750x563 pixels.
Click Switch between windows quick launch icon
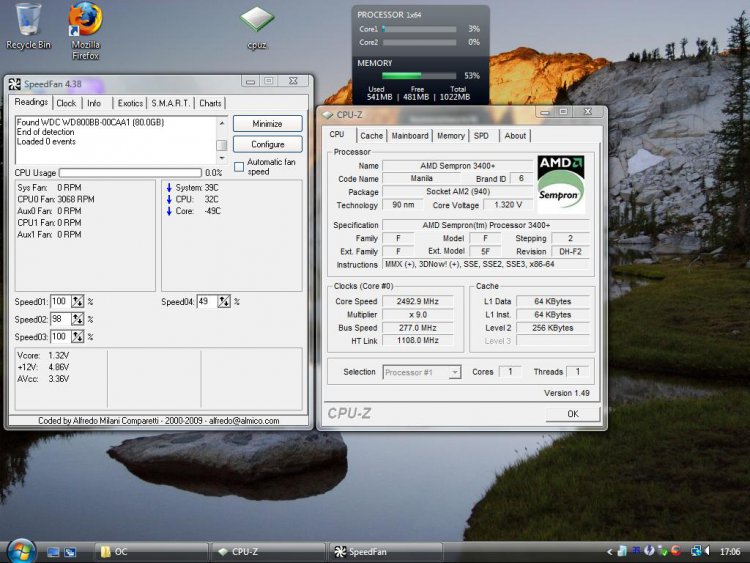[x=70, y=552]
